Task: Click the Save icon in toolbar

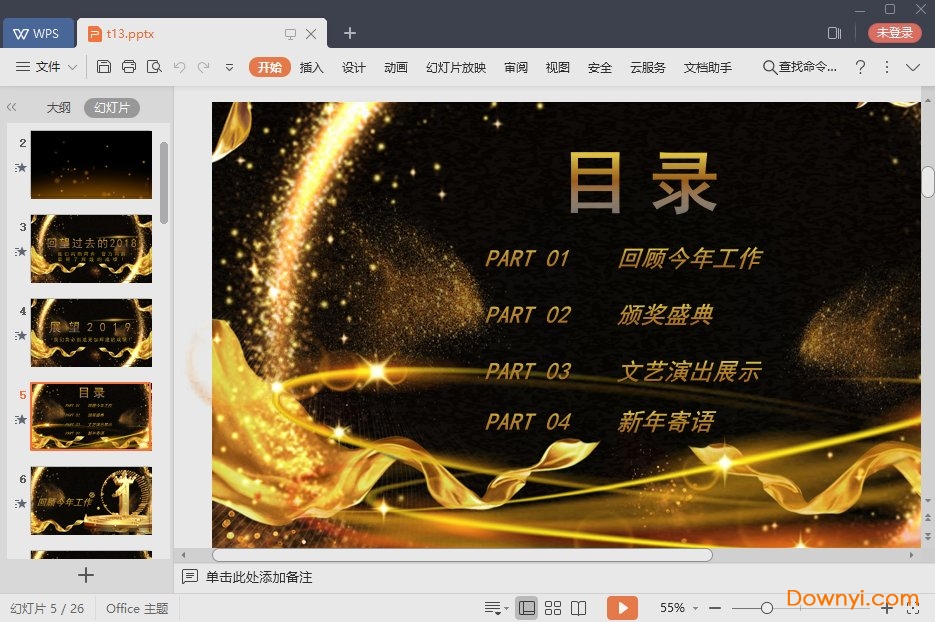Action: point(104,67)
